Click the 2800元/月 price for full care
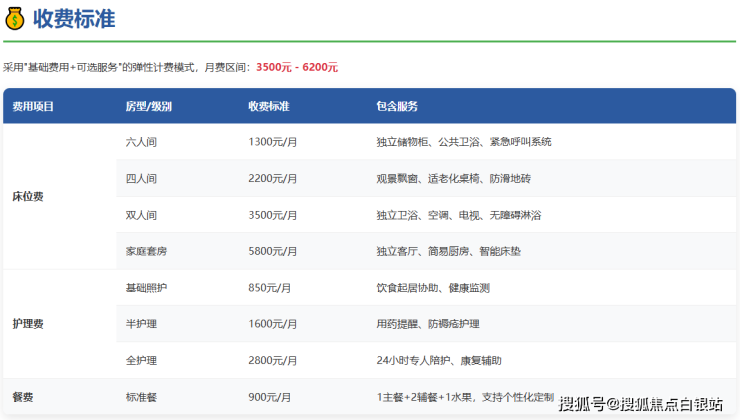Viewport: 740px width, 420px height. coord(273,360)
